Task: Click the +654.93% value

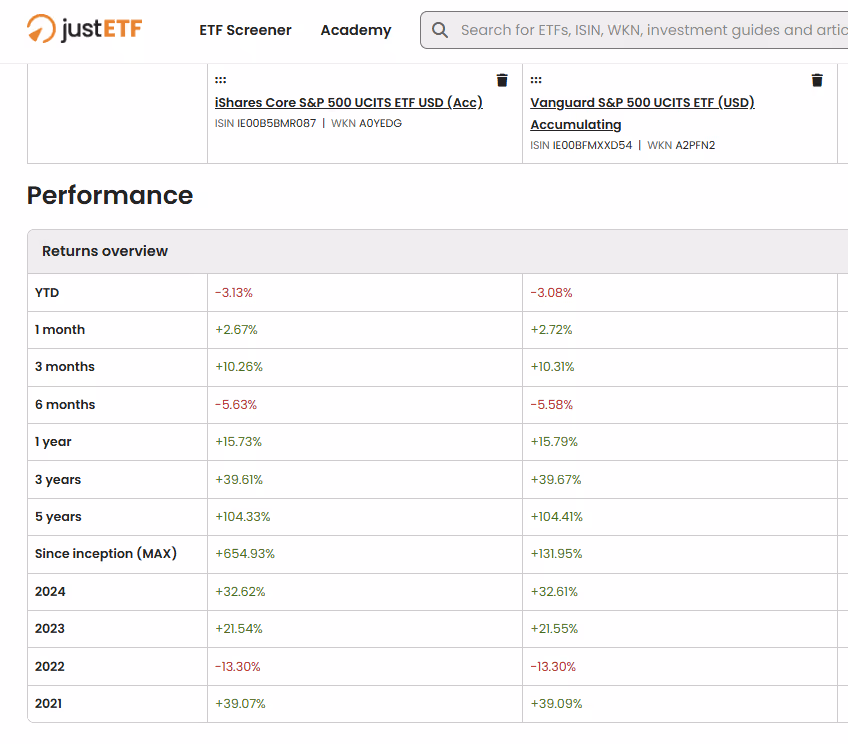Action: 245,554
